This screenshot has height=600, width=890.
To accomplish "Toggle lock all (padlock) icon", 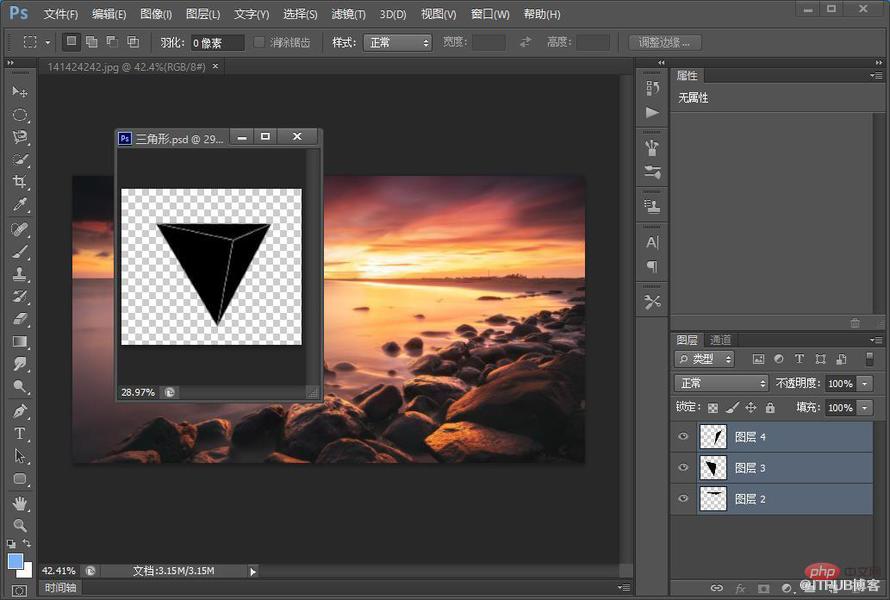I will (770, 408).
